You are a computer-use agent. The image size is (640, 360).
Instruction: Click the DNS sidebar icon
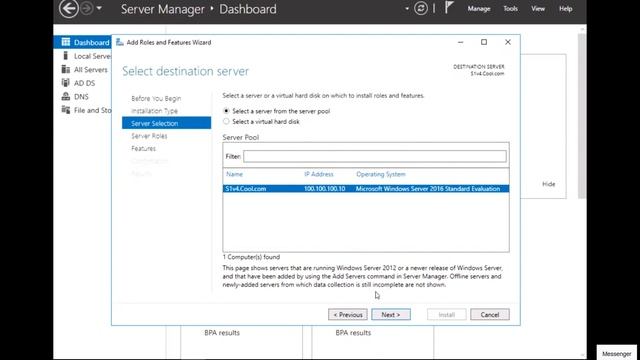click(x=65, y=96)
